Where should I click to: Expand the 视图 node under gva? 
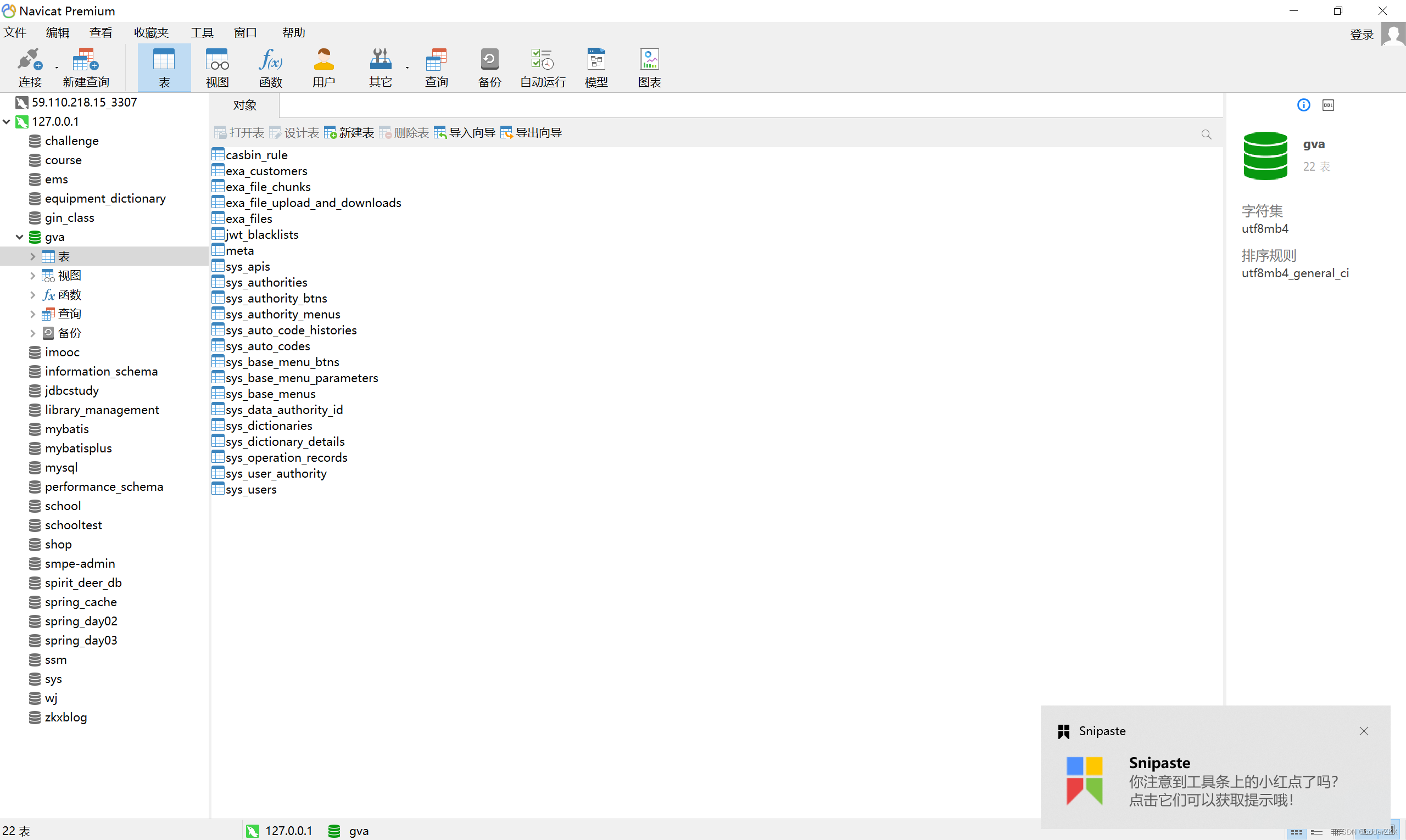(x=32, y=276)
